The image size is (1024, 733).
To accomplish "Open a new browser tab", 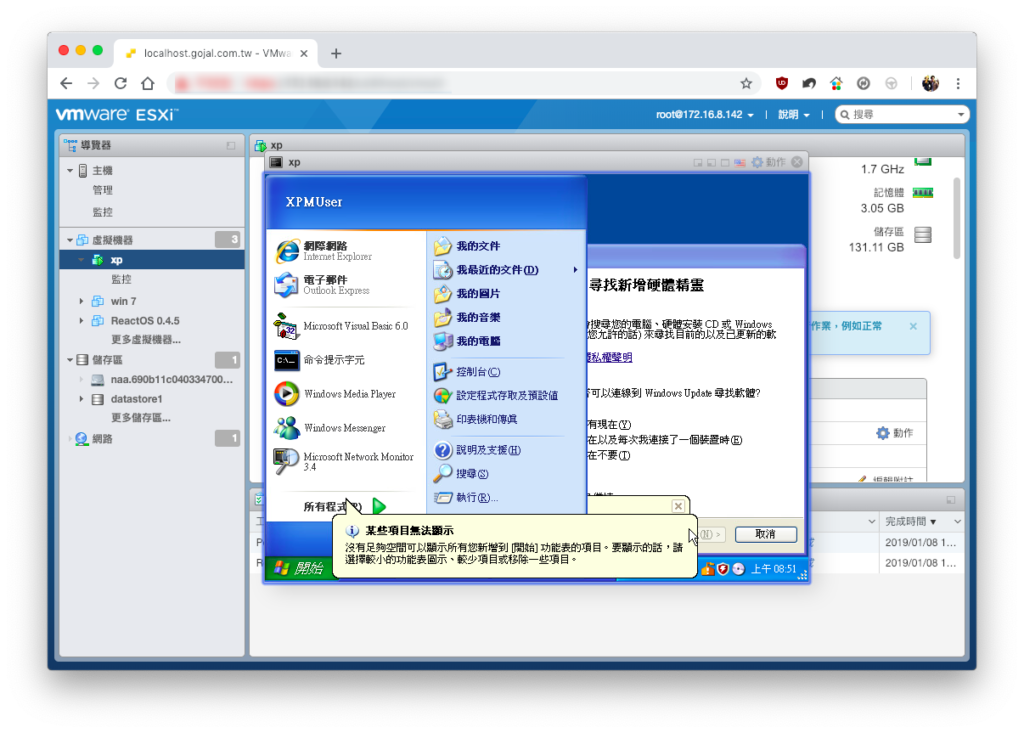I will pos(336,54).
